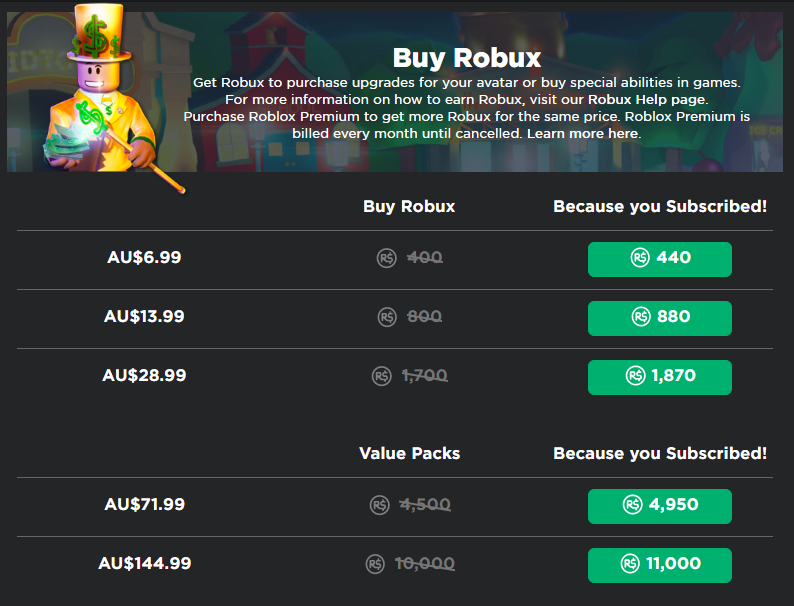Click the Robux icon beside crossed-out 1,700
Screen dimensions: 794x606
point(381,376)
